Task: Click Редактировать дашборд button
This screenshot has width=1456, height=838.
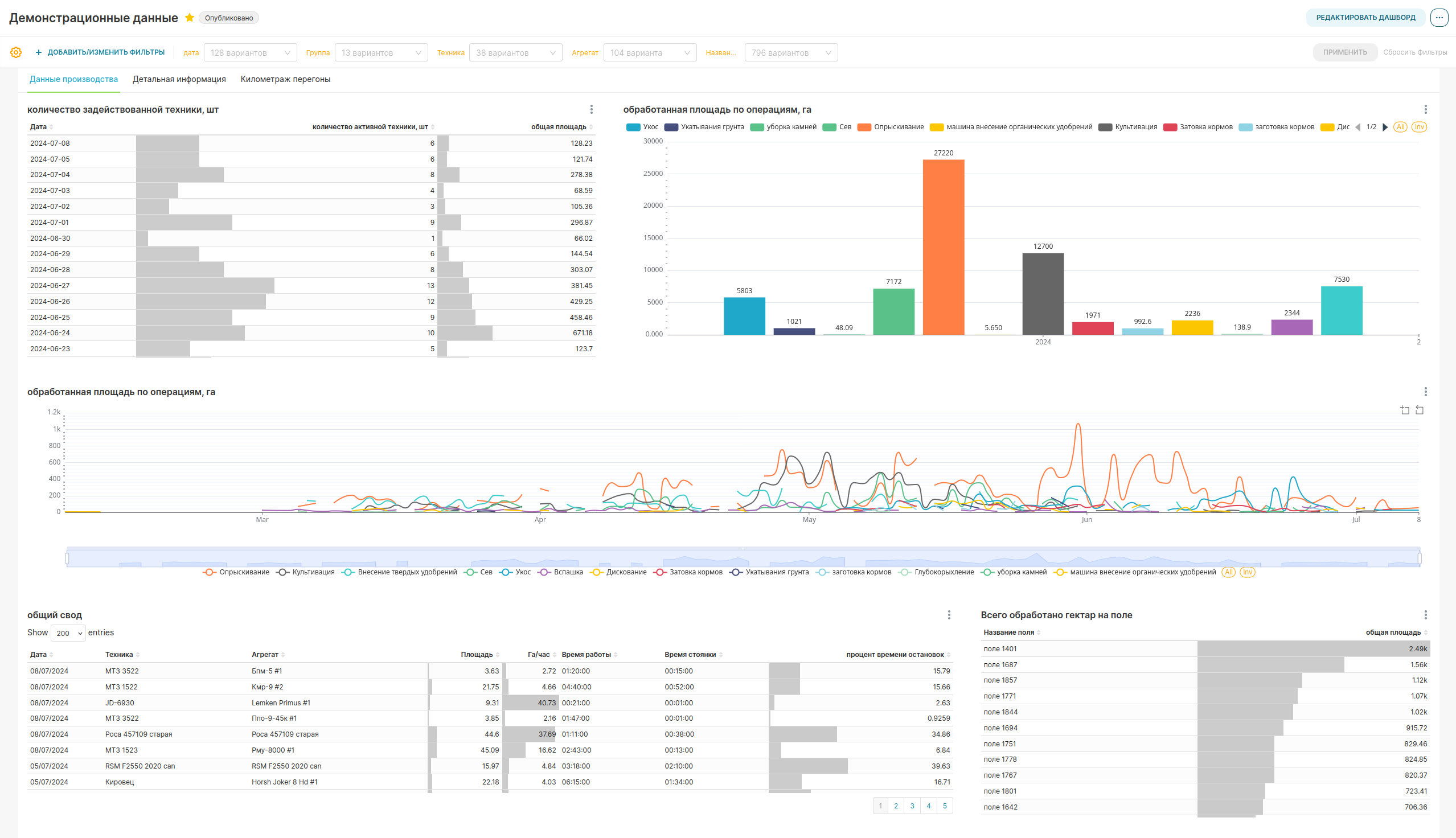Action: click(x=1365, y=18)
